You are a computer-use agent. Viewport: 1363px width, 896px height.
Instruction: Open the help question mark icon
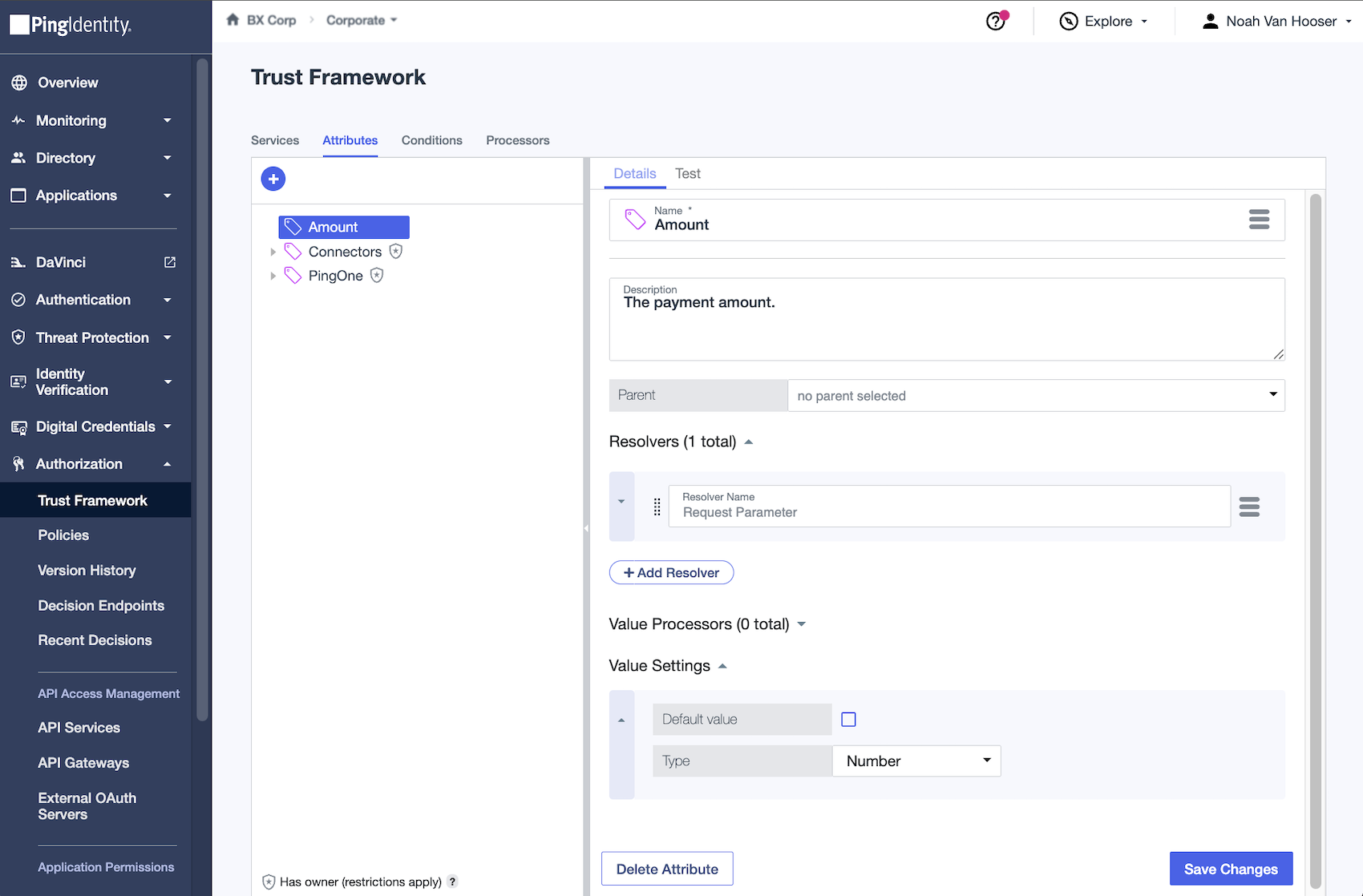pyautogui.click(x=996, y=21)
